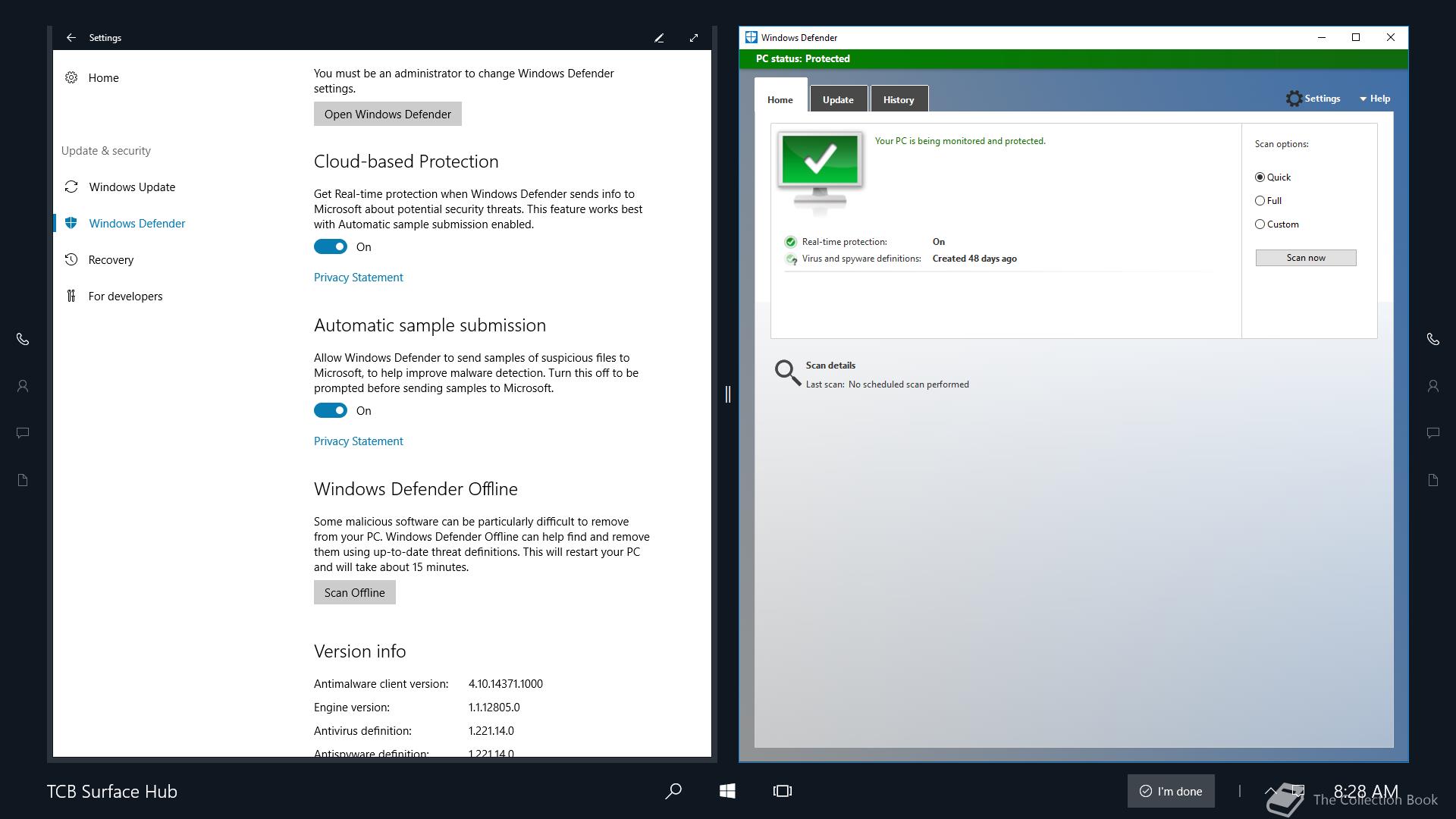This screenshot has height=819, width=1456.
Task: Expand Settings window to full screen
Action: tap(694, 37)
